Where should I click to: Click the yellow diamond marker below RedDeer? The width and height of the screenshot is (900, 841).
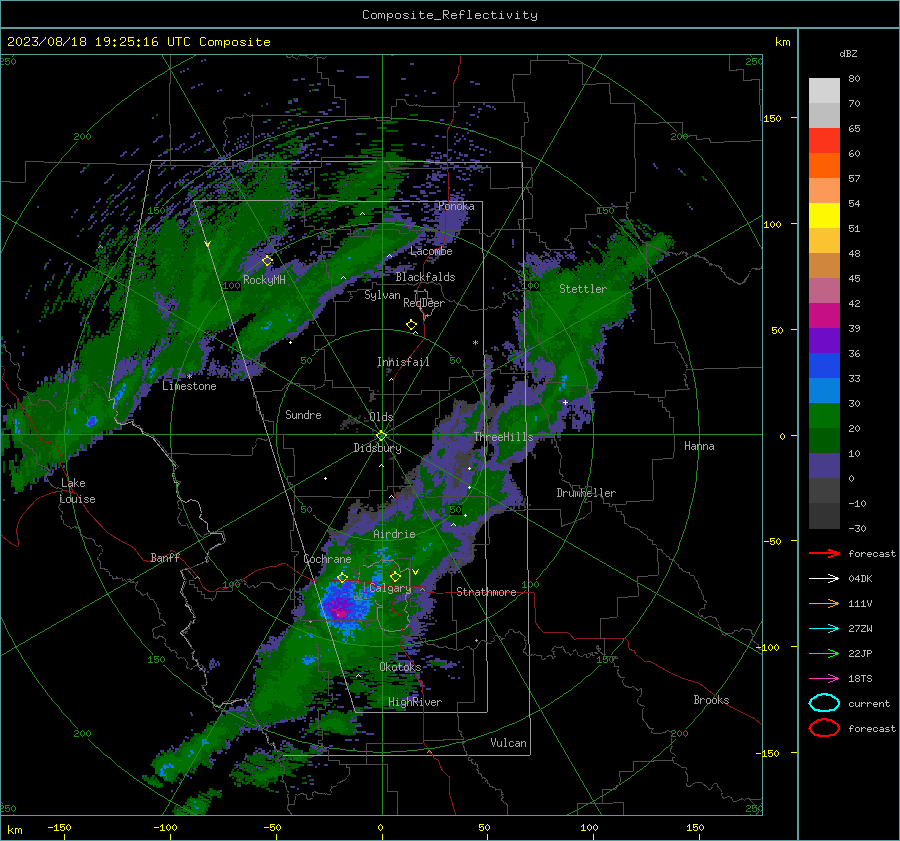[412, 325]
